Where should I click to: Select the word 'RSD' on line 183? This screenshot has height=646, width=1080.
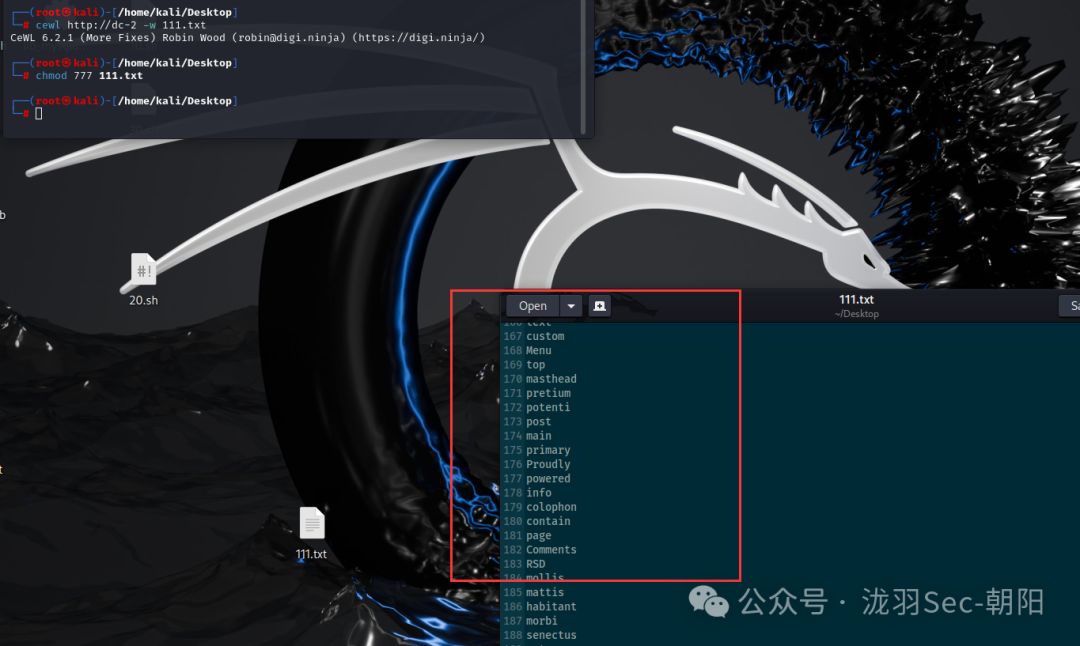pyautogui.click(x=535, y=564)
